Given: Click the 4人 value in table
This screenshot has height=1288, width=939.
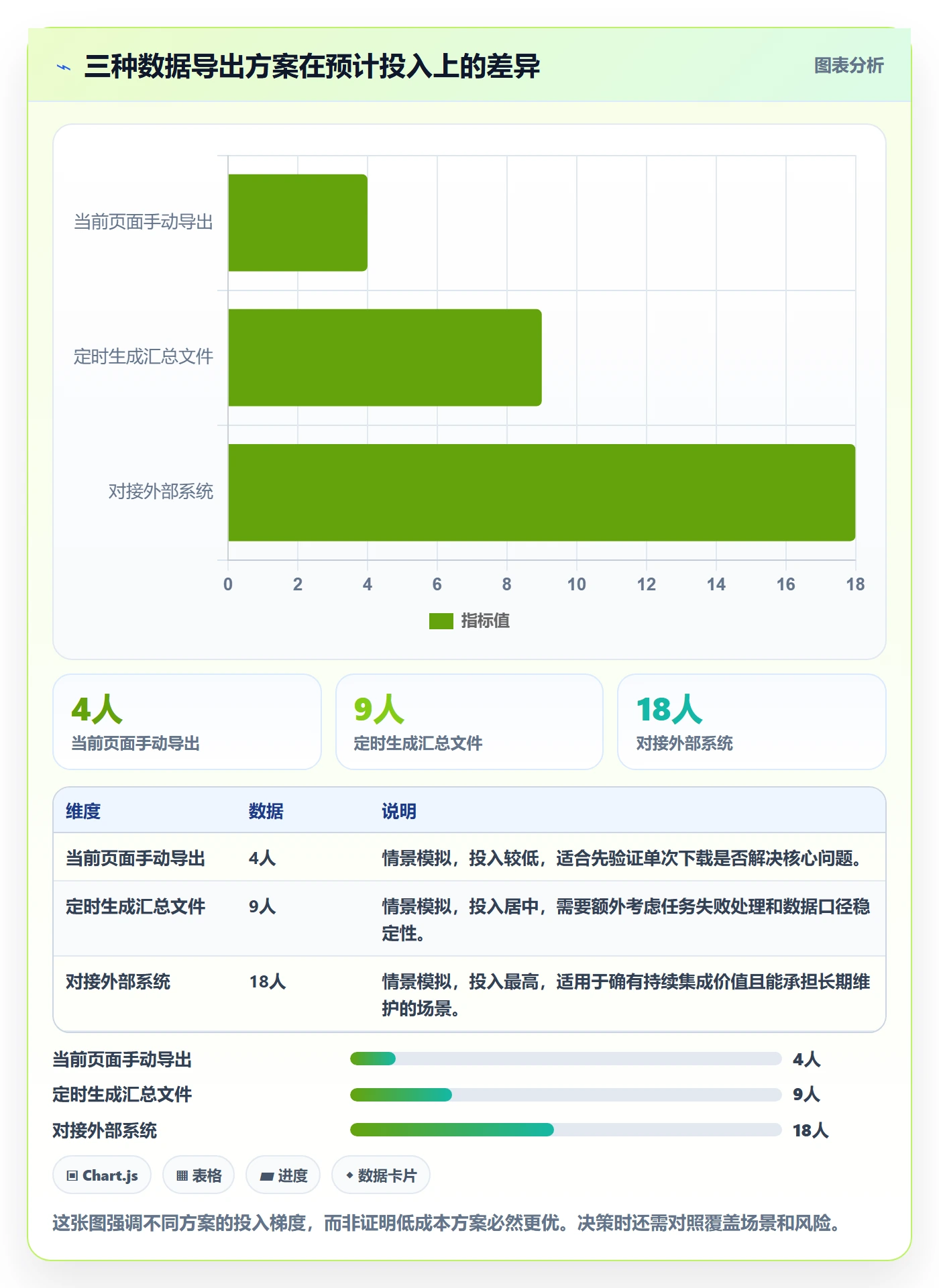Looking at the screenshot, I should click(x=262, y=858).
